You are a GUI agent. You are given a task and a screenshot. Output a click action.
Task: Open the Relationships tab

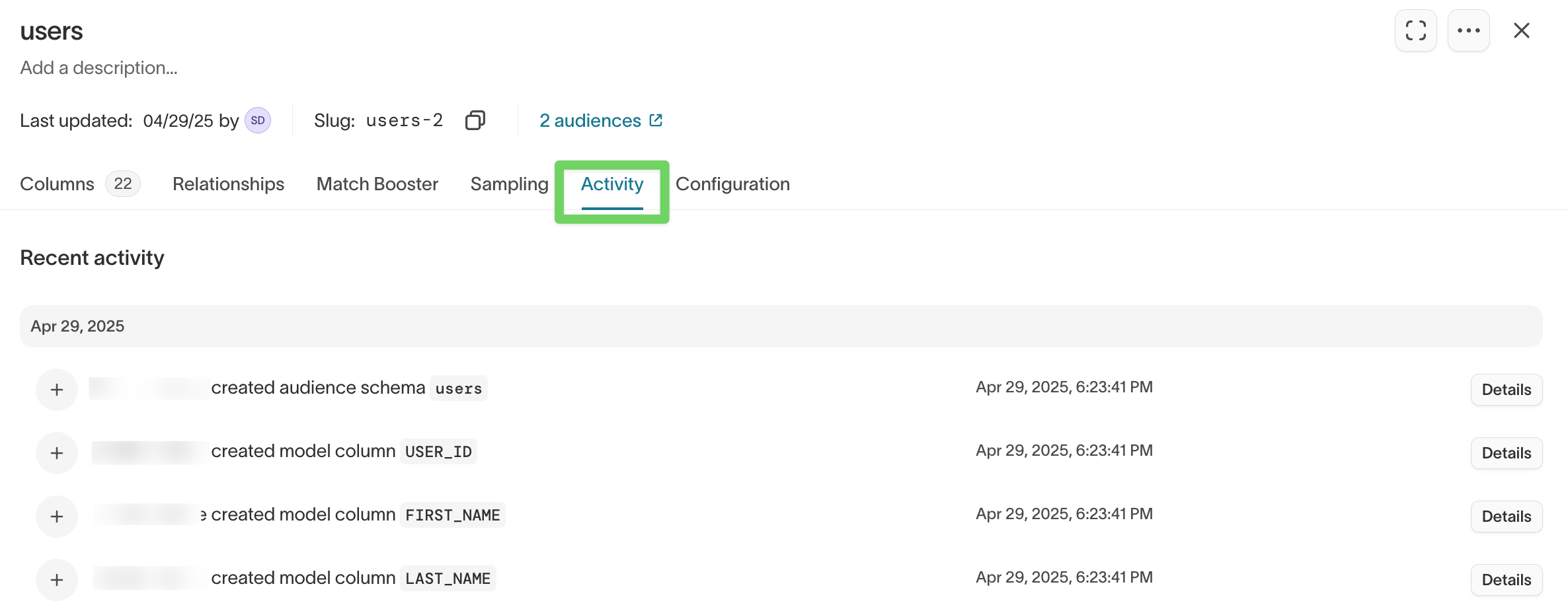[228, 184]
